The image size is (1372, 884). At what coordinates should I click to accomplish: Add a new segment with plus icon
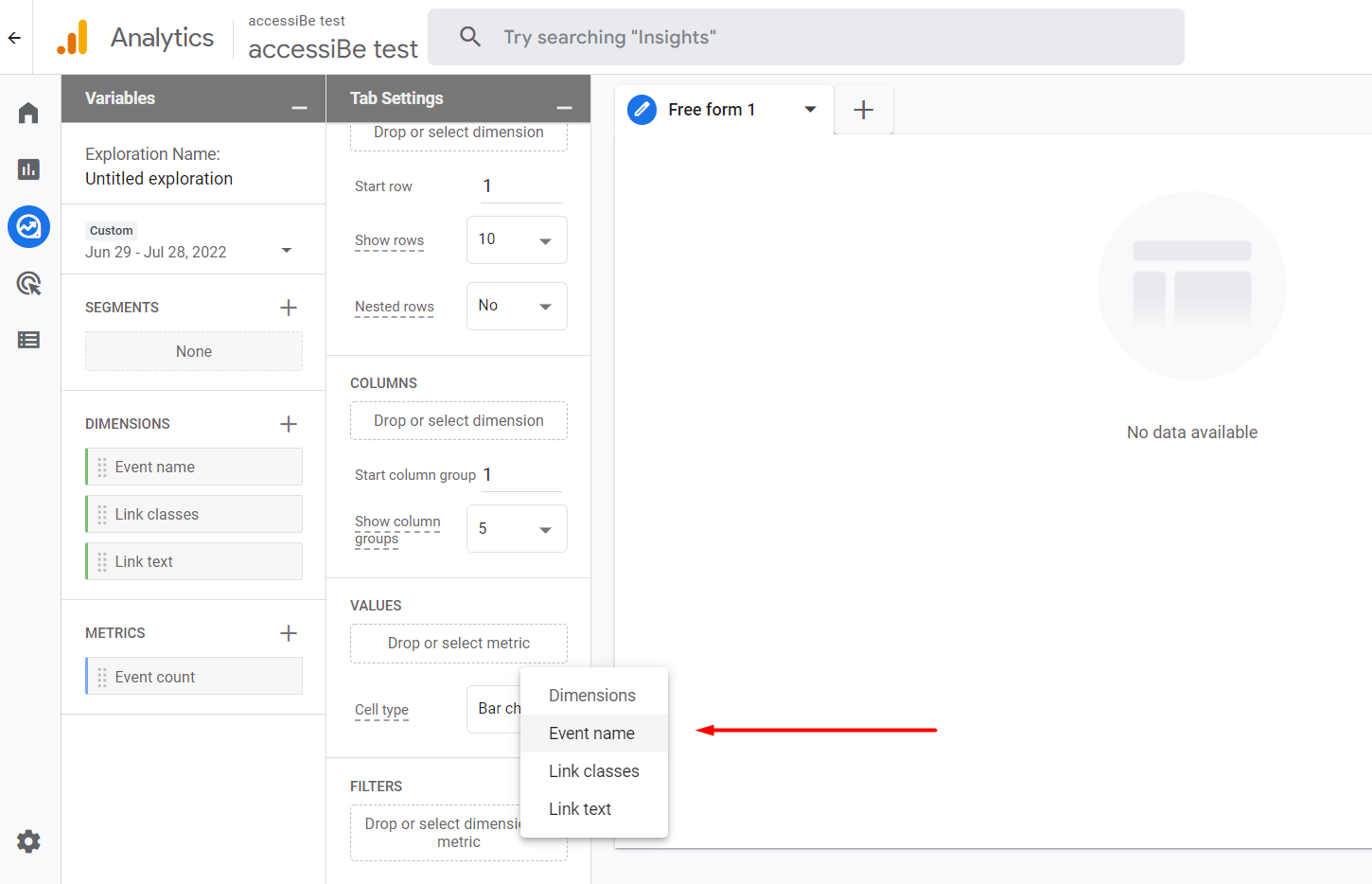(289, 308)
